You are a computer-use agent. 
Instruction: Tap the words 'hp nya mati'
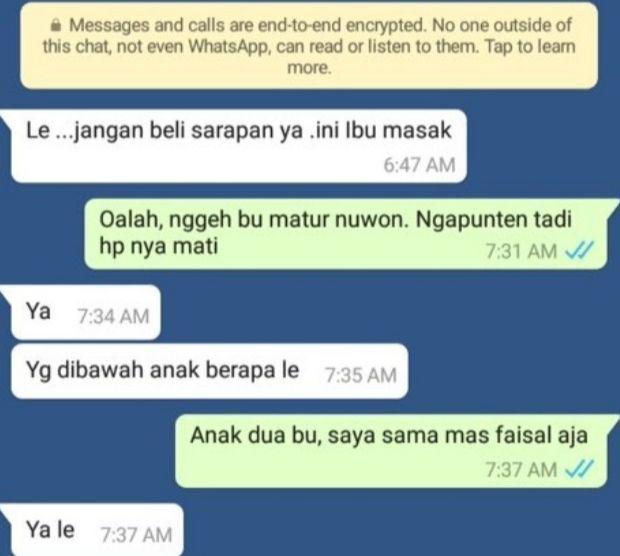click(x=159, y=246)
